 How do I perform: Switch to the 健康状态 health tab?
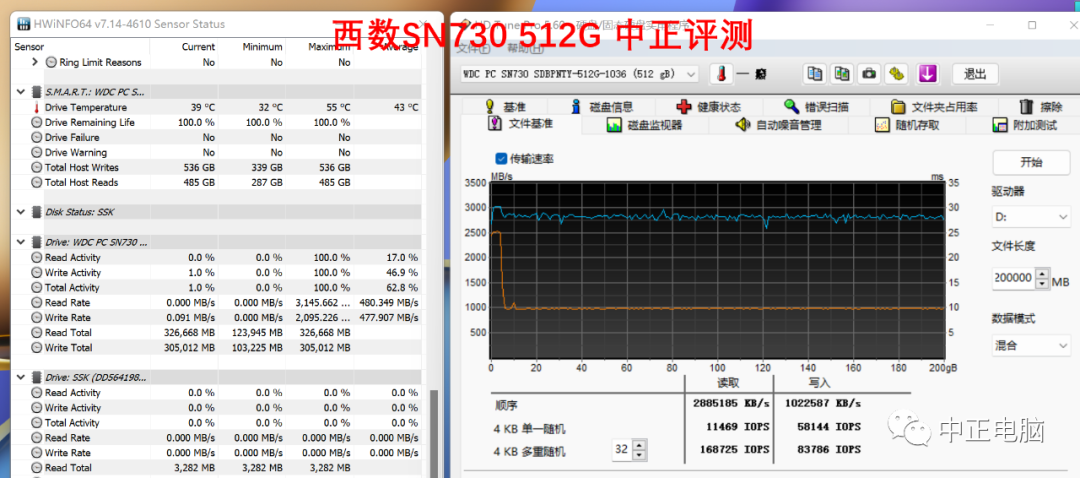pos(709,107)
